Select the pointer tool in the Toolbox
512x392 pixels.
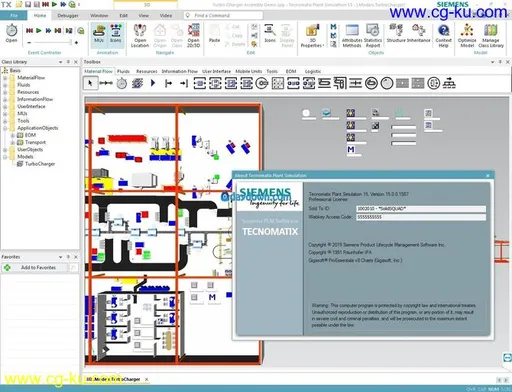(90, 83)
